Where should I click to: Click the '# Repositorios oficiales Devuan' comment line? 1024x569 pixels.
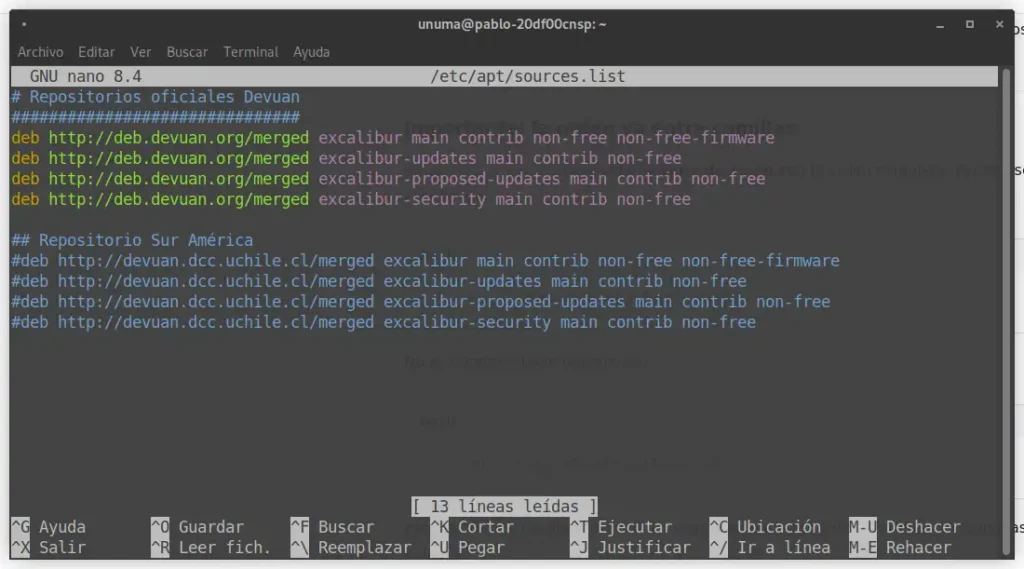(155, 97)
